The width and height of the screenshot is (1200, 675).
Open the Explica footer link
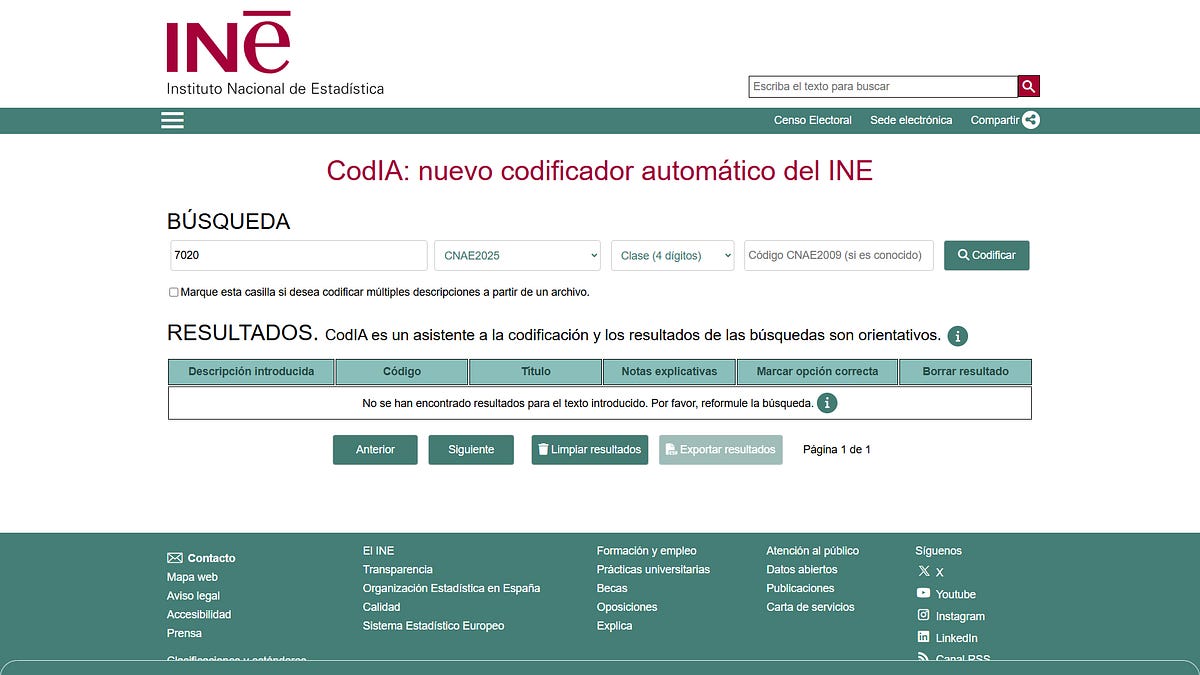coord(614,626)
